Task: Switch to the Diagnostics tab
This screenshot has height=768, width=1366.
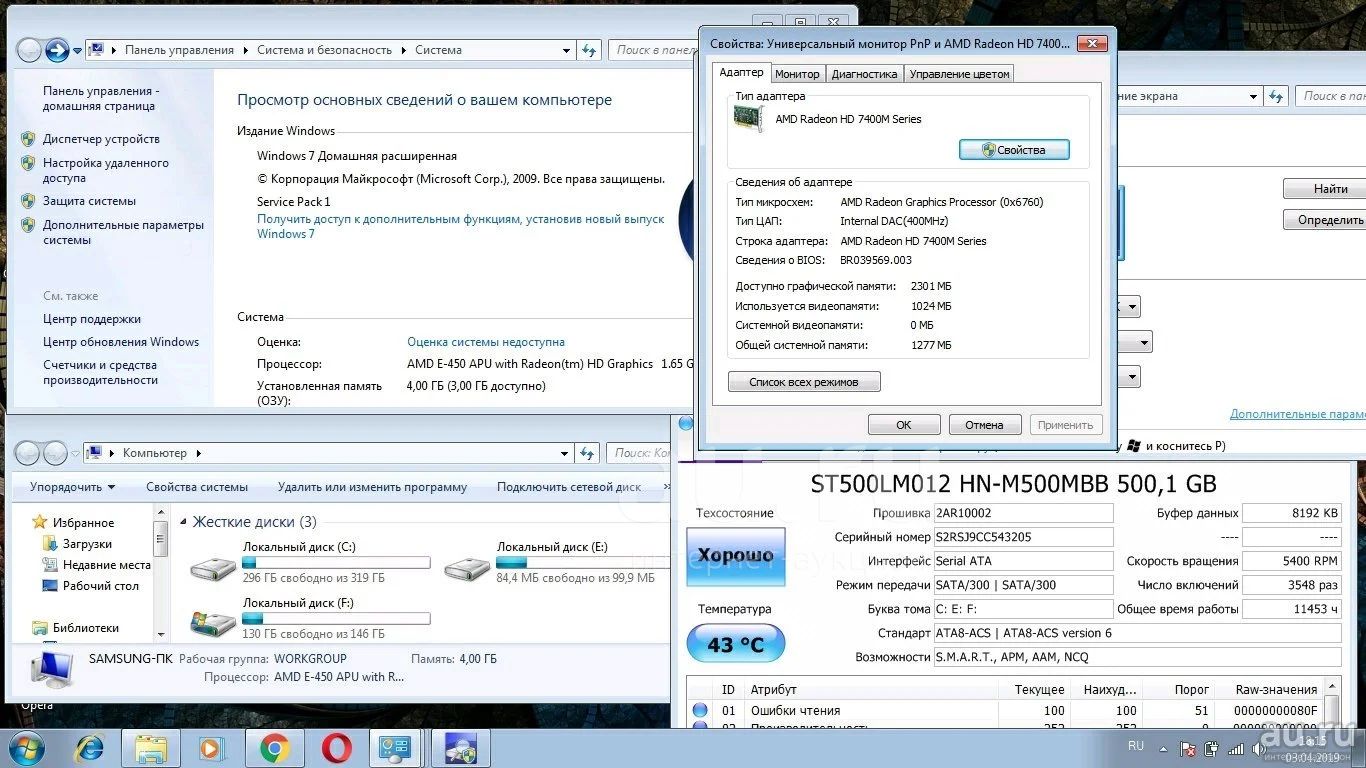Action: [864, 74]
